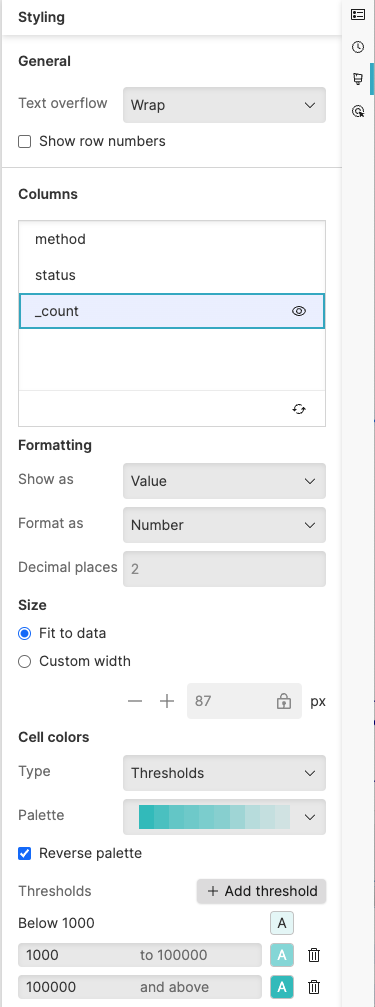Open Format as Number dropdown
Screen dimensions: 375x1007
click(x=224, y=525)
